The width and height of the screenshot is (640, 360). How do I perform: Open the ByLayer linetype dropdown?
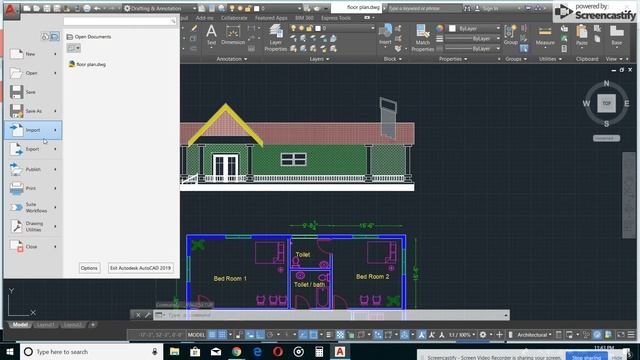(x=472, y=49)
